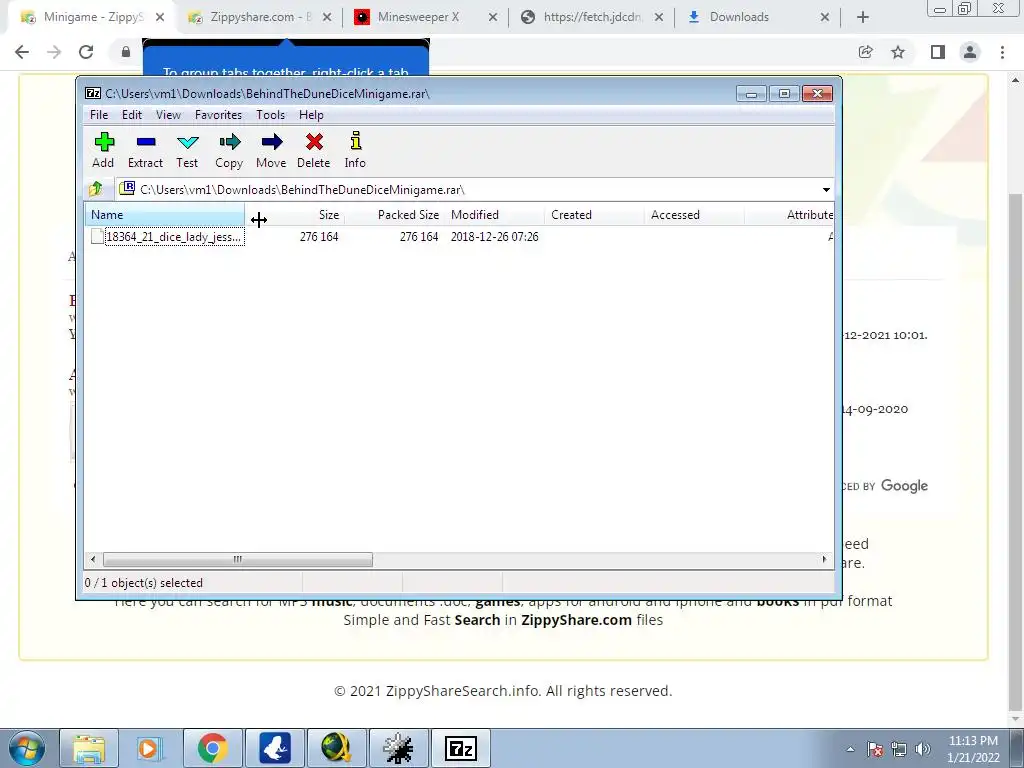Click the scroll right arrow in file list
1024x768 pixels.
pos(824,560)
